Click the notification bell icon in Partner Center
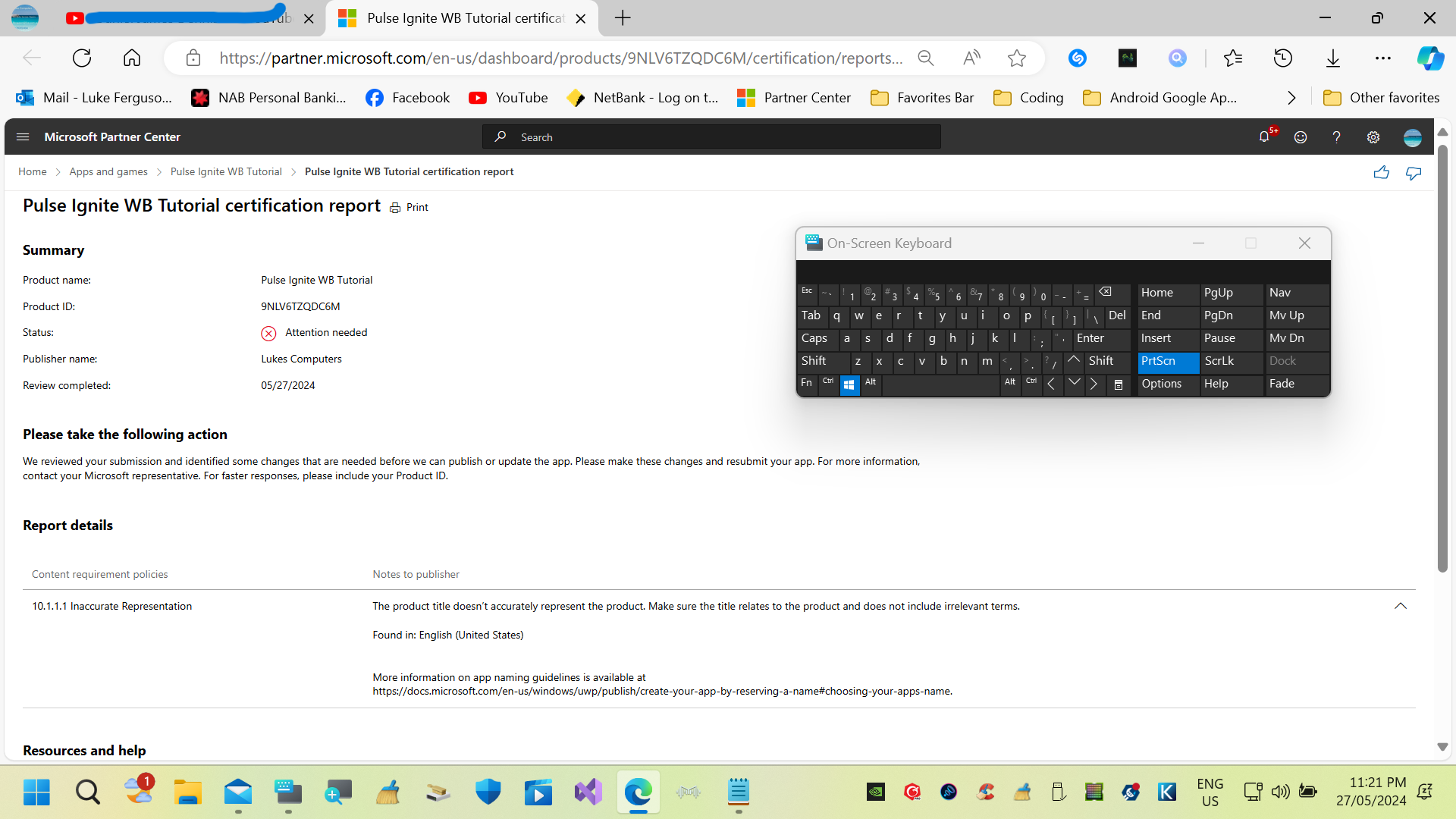 point(1264,137)
